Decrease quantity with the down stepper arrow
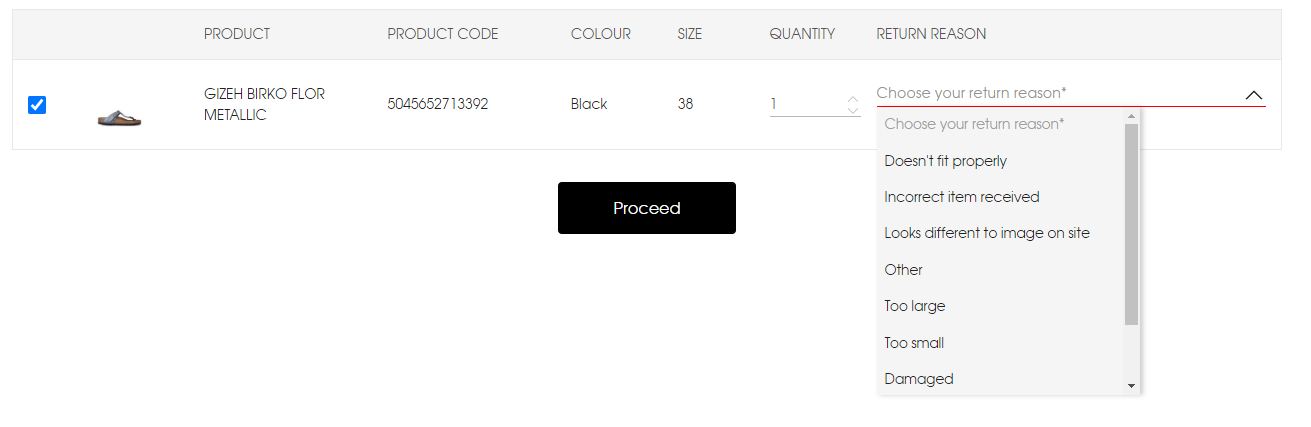The image size is (1311, 427). (852, 110)
